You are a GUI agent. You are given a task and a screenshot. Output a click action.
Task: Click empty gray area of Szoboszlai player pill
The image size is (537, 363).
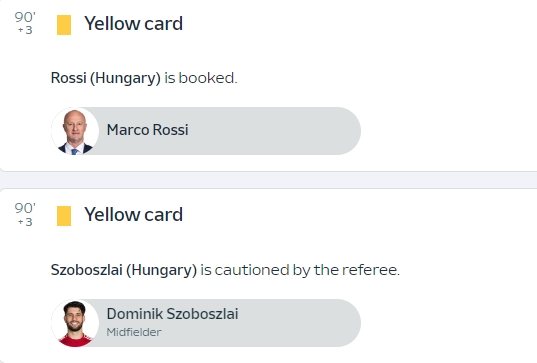[x=298, y=323]
